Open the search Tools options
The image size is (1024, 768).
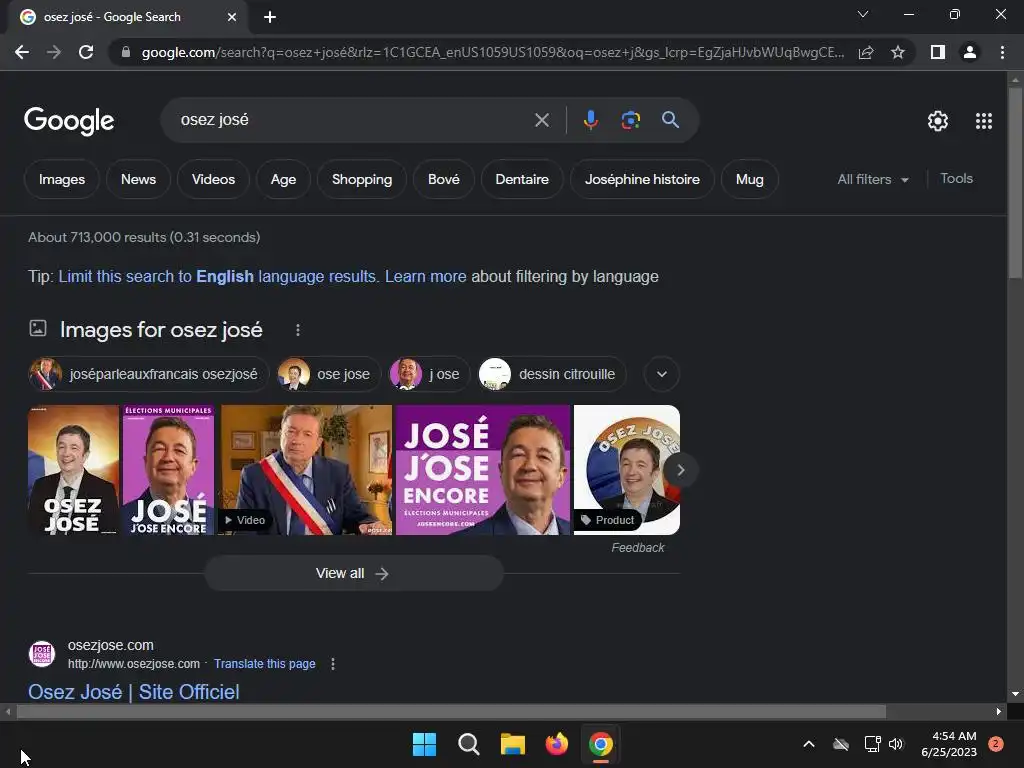(956, 178)
